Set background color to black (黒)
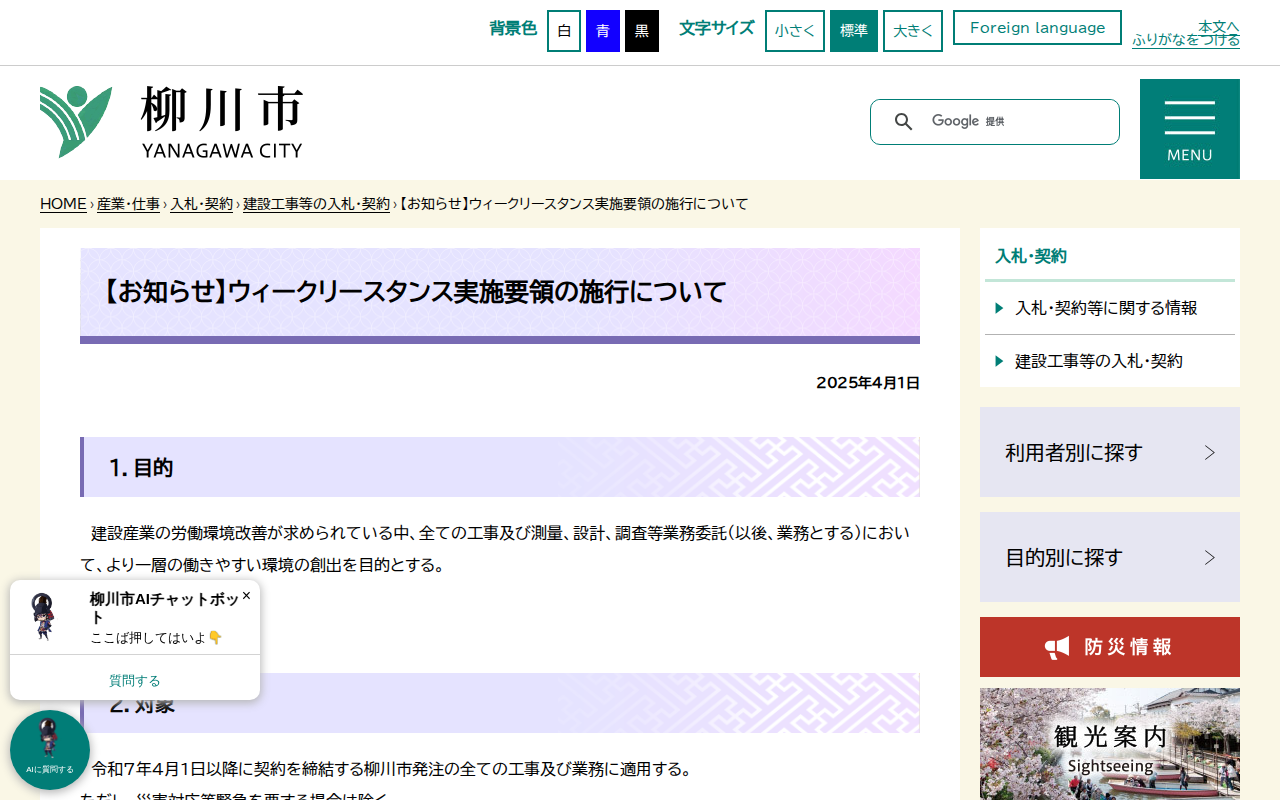Screen dimensions: 1280x800 pos(642,31)
